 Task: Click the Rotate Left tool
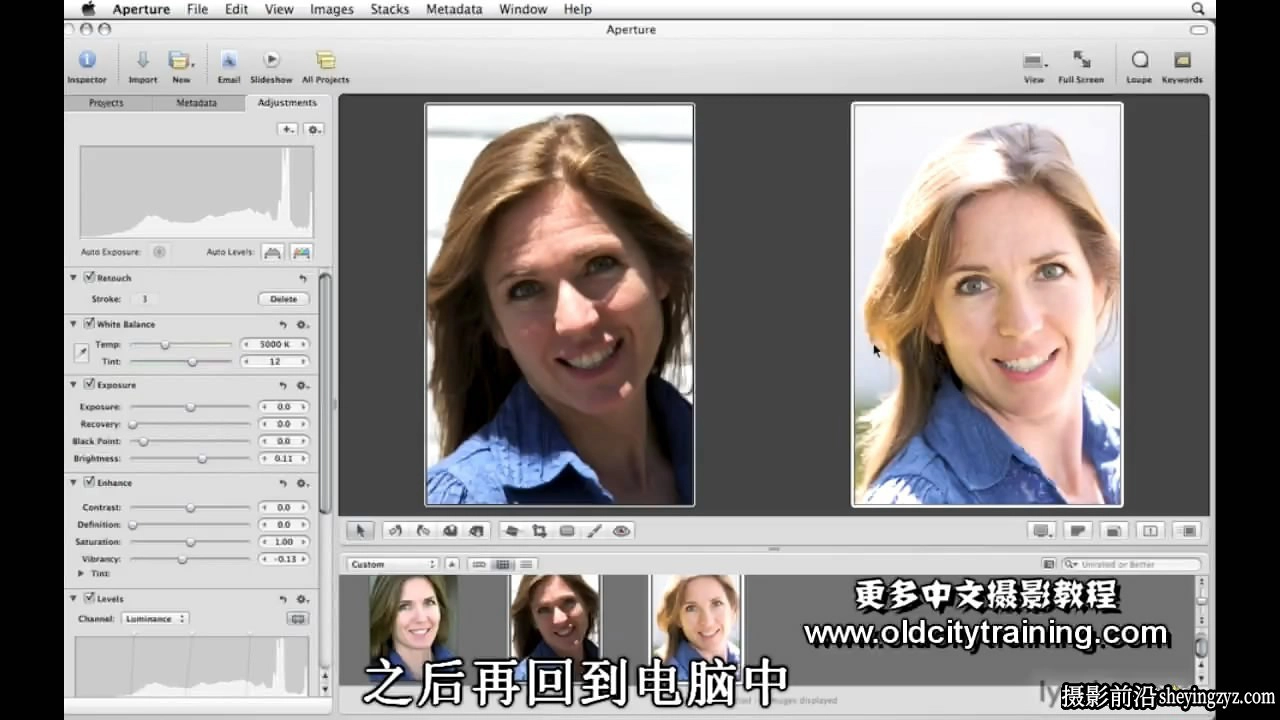click(396, 531)
